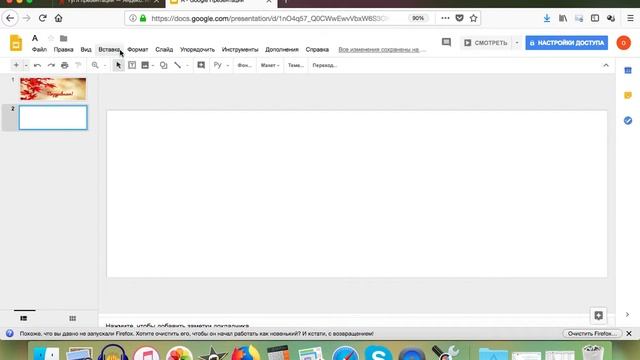640x360 pixels.
Task: Click the Explore button
Action: click(x=598, y=315)
